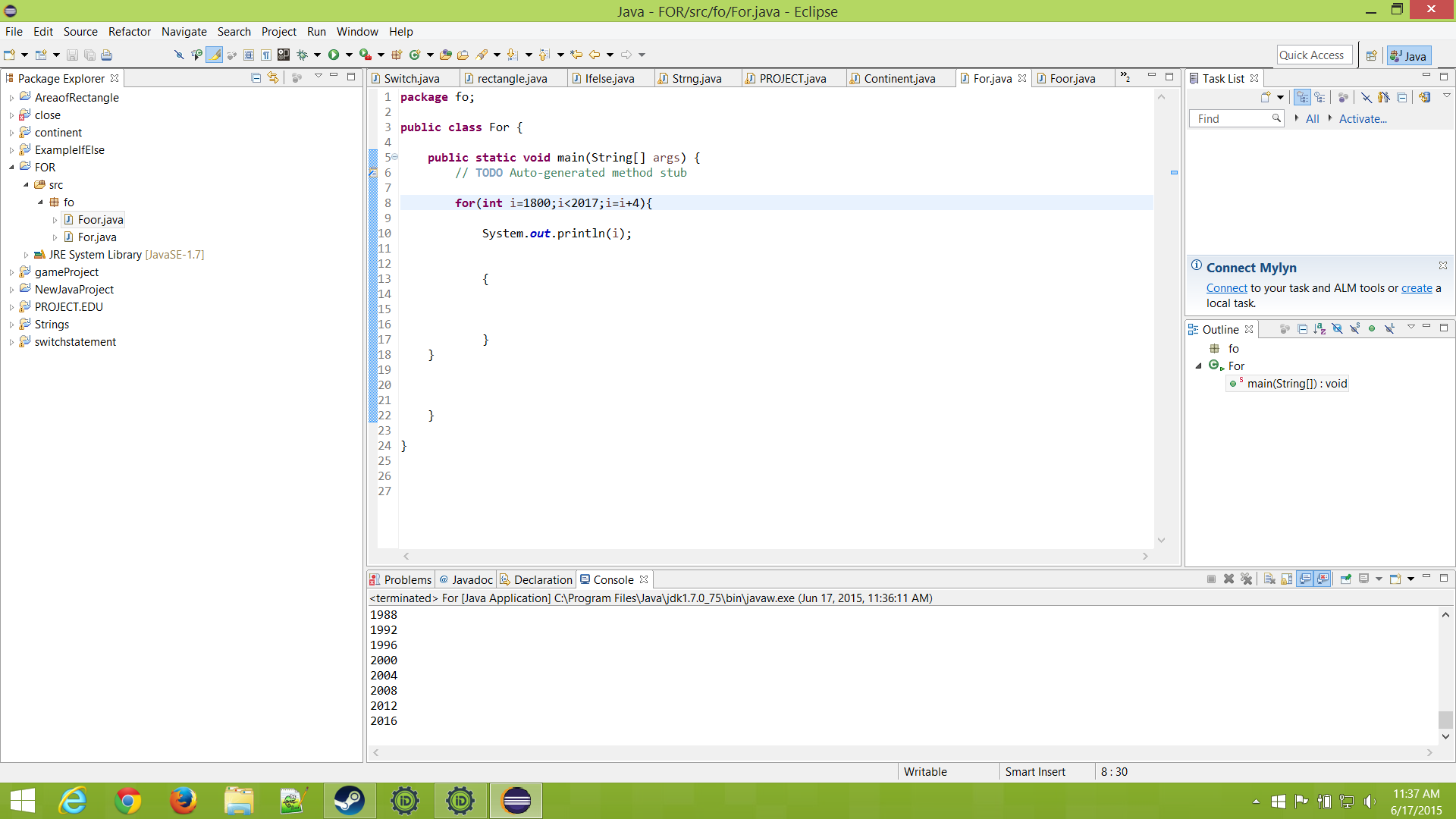Click Collapse All icon in Outline view
The height and width of the screenshot is (819, 1456).
[x=1302, y=328]
